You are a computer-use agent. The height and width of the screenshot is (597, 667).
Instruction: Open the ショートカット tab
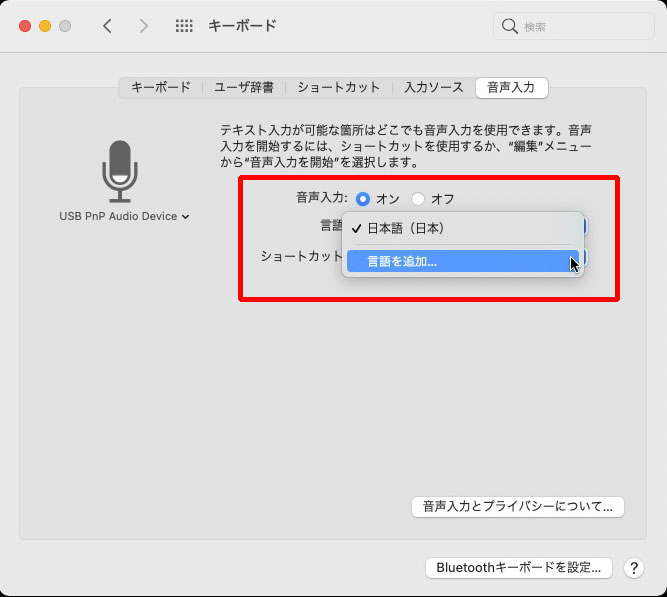[339, 87]
